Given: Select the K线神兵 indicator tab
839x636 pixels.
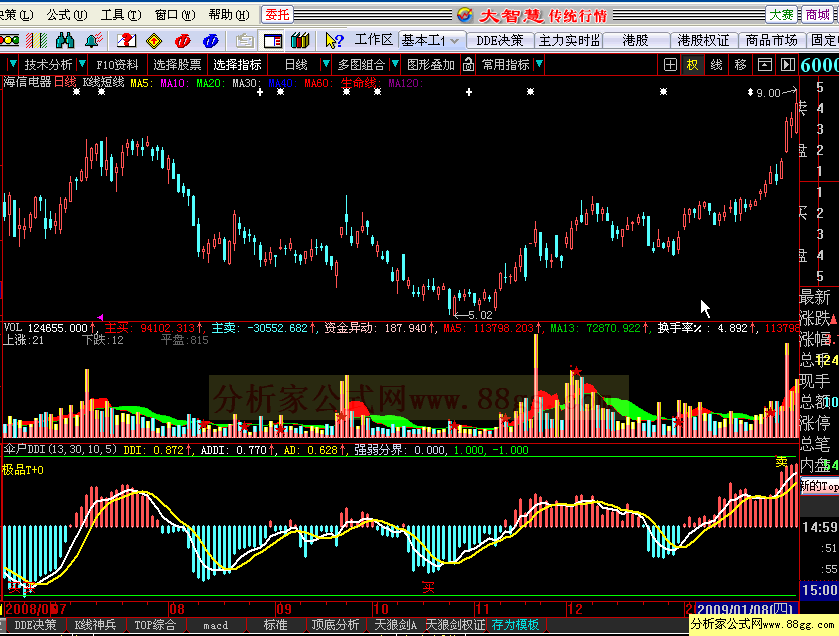Looking at the screenshot, I should pyautogui.click(x=95, y=624).
